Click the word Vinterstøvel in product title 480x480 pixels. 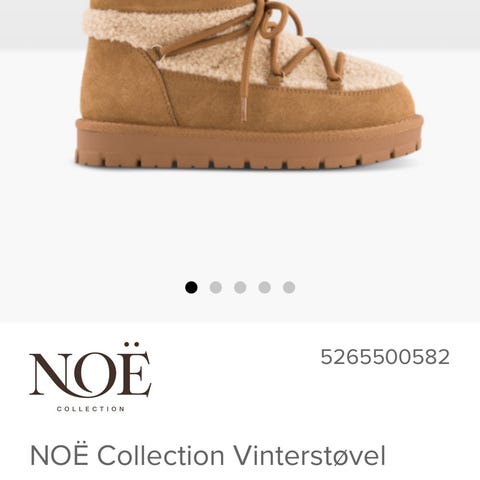pos(309,455)
